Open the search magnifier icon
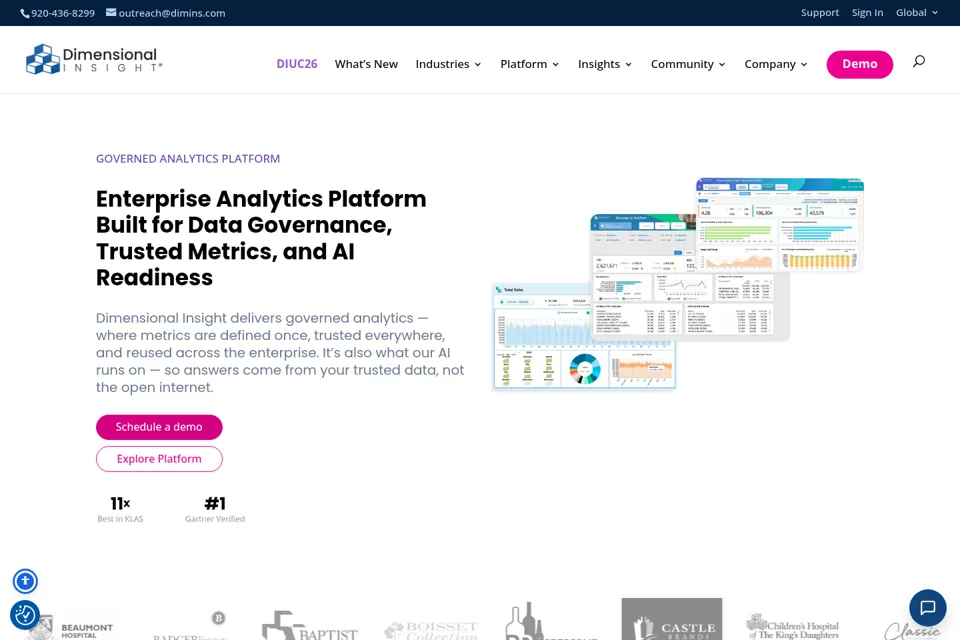 [918, 61]
